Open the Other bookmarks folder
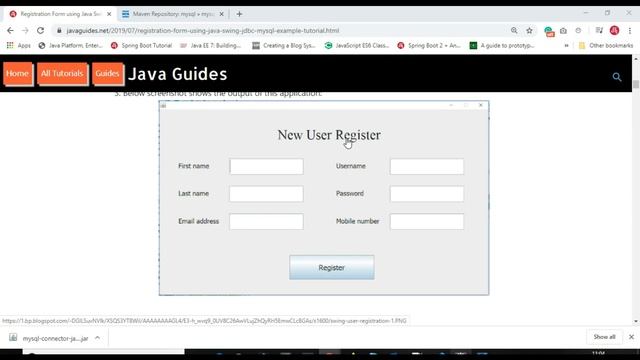Image resolution: width=640 pixels, height=360 pixels. coord(606,46)
